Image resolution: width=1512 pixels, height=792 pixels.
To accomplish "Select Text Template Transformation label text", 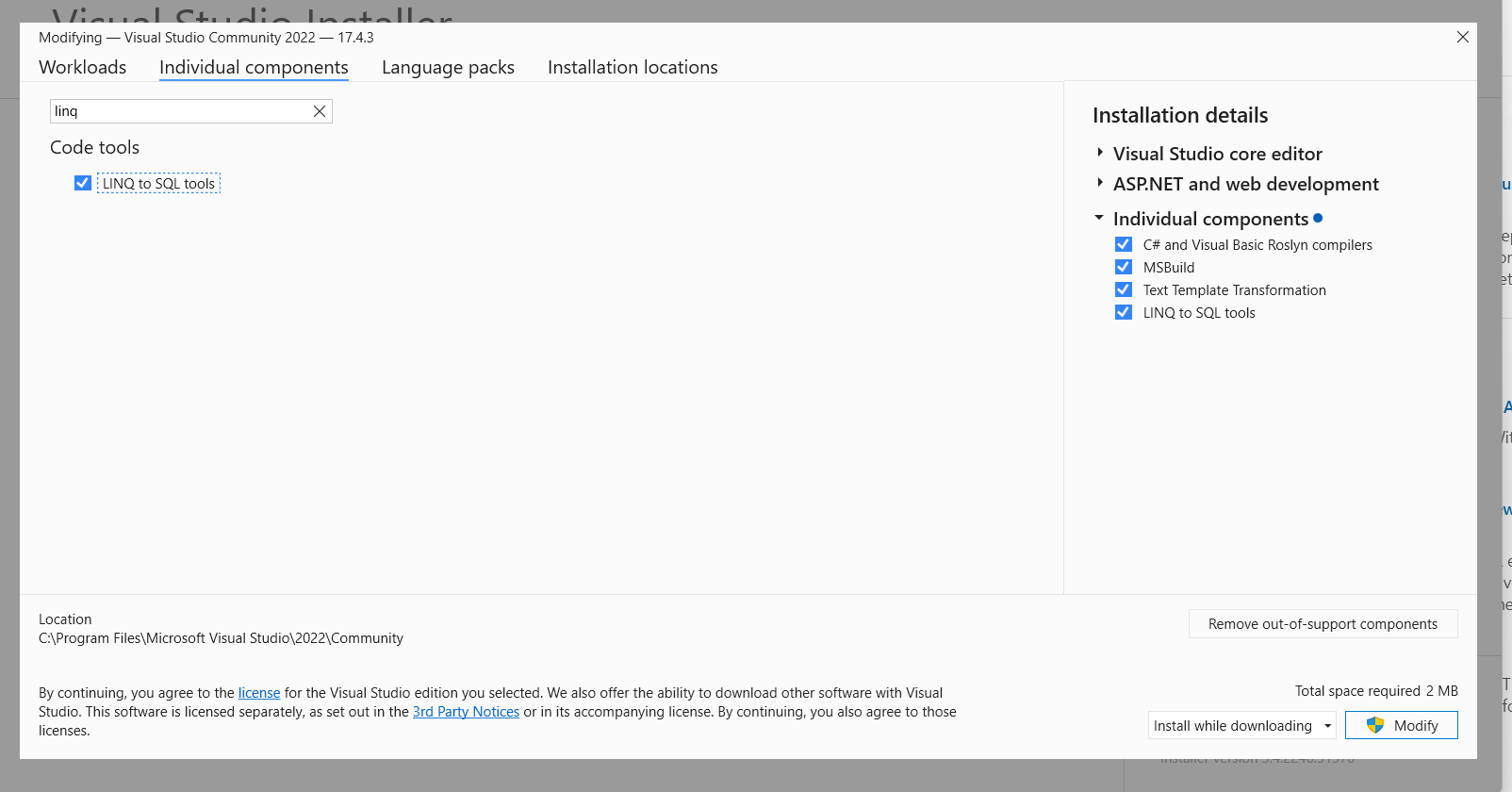I will 1235,290.
